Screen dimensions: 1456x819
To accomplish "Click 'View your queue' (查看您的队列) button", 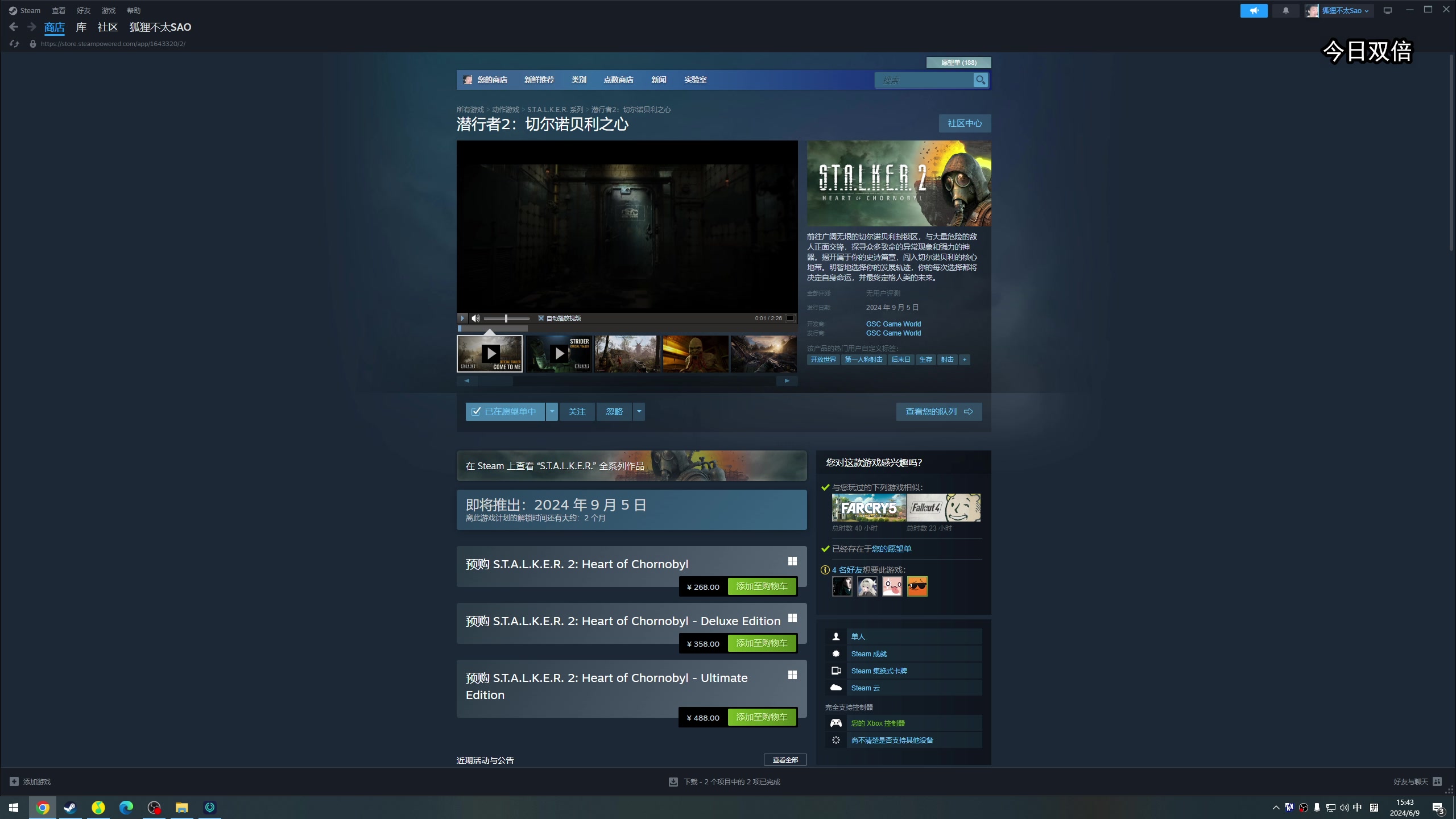I will (939, 411).
